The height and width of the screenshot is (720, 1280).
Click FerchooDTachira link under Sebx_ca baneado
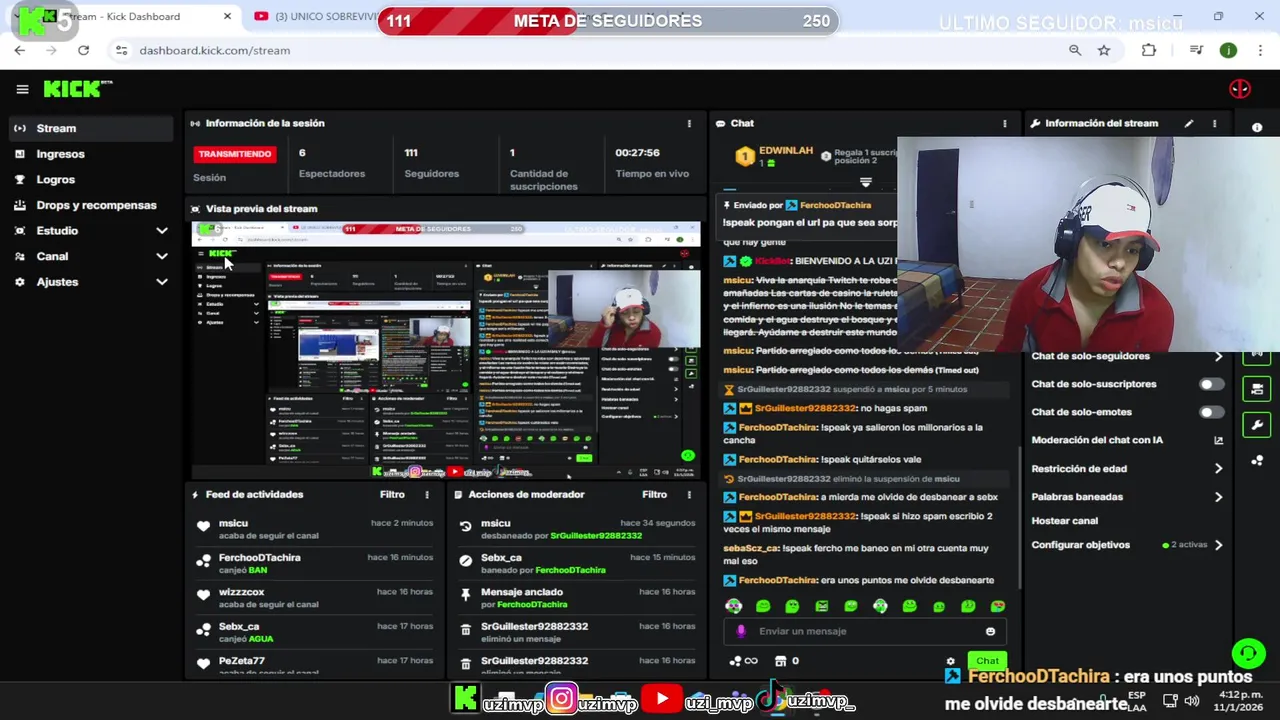(x=570, y=570)
